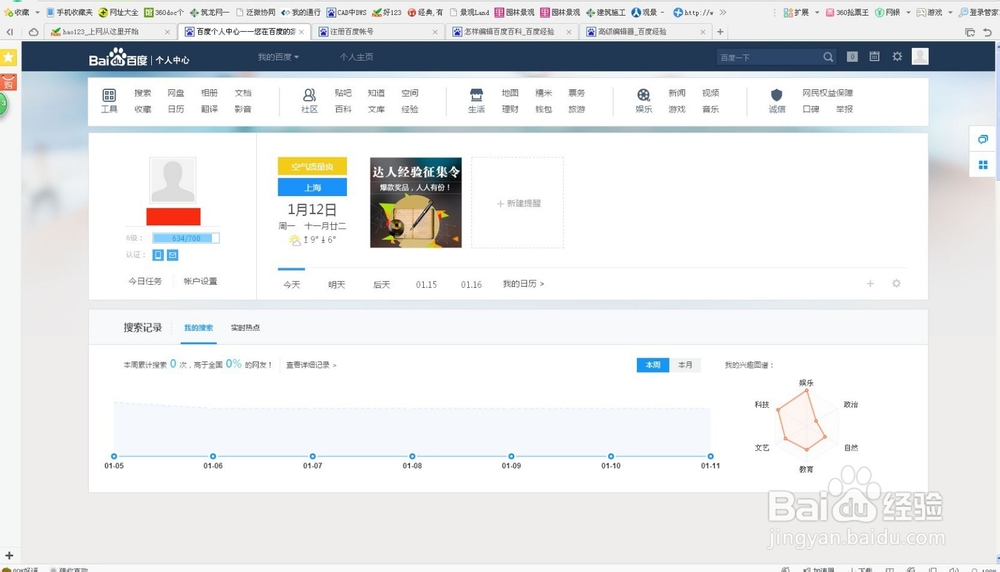Click the browser undo-close-tab arrow icon

(x=987, y=32)
